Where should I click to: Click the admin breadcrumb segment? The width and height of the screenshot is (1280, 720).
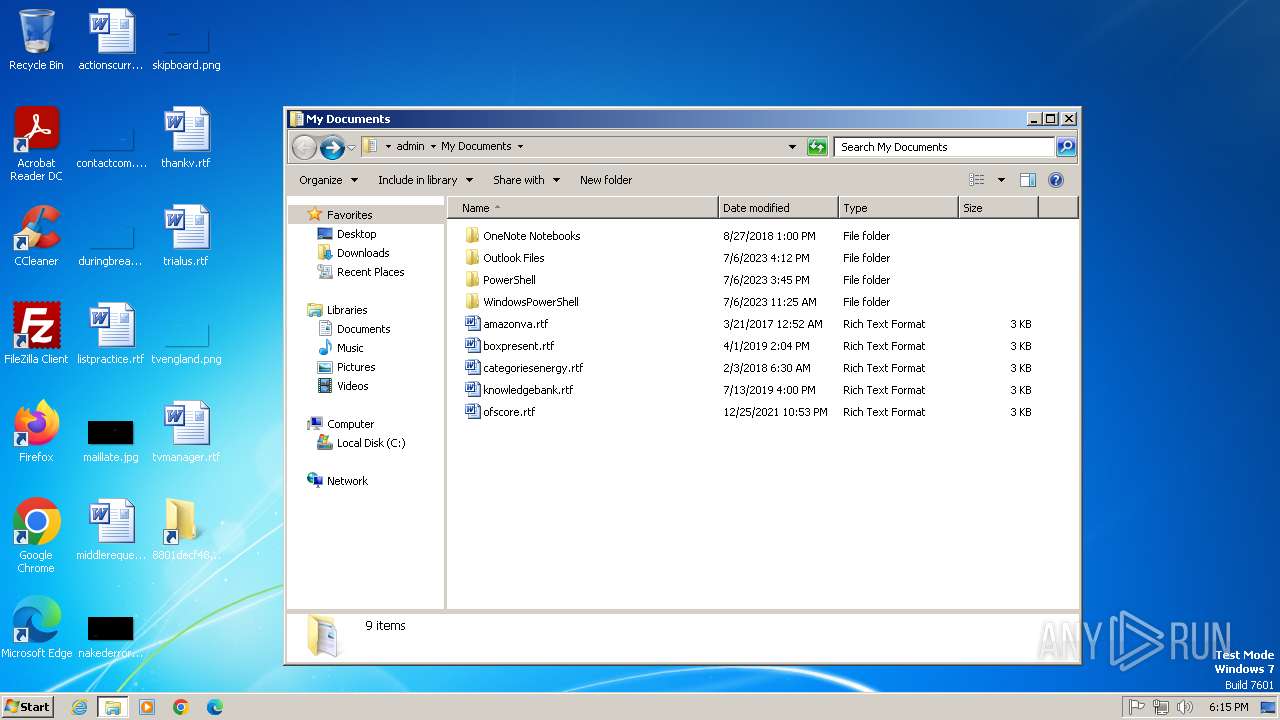coord(410,146)
